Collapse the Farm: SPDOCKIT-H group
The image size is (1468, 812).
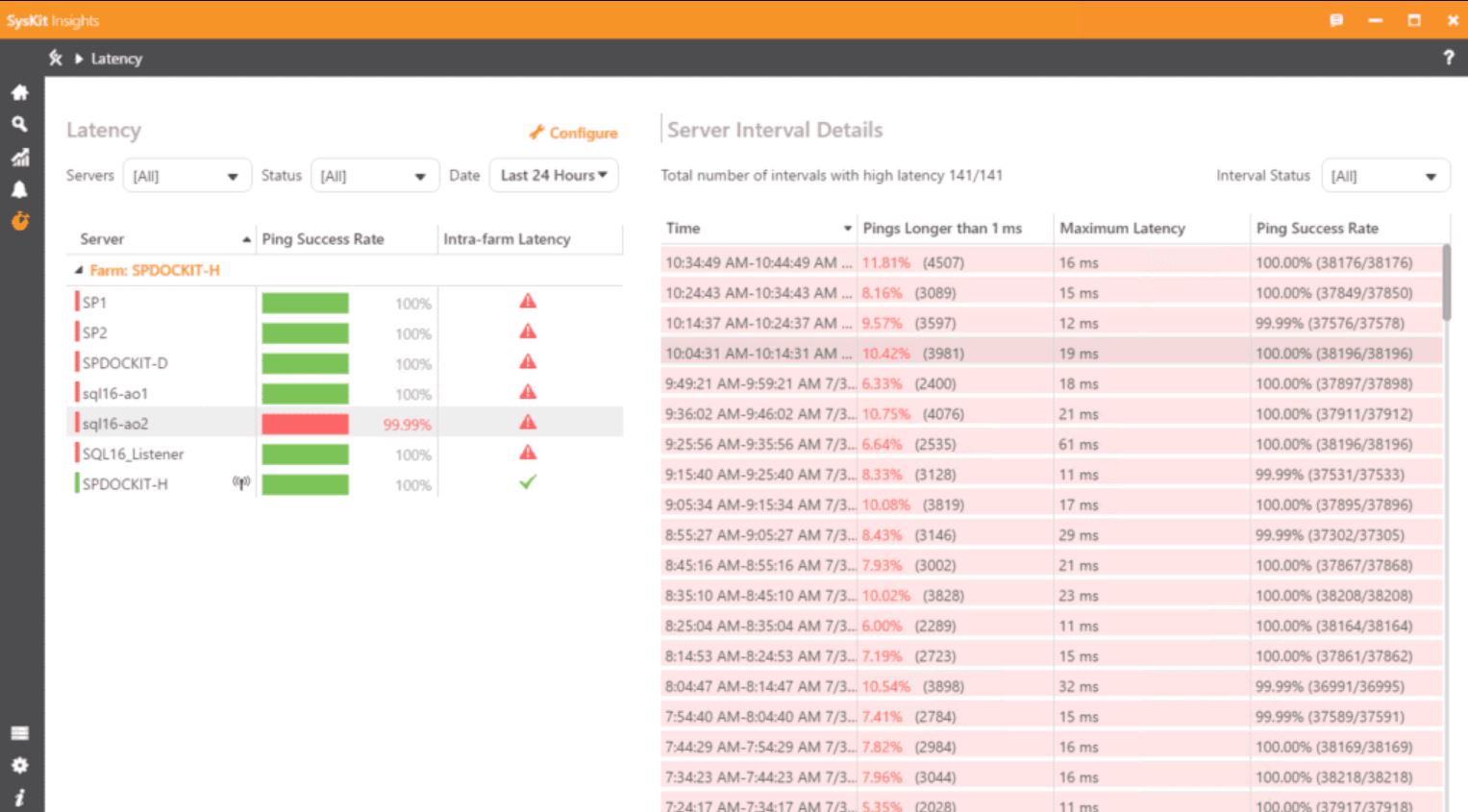[x=79, y=271]
